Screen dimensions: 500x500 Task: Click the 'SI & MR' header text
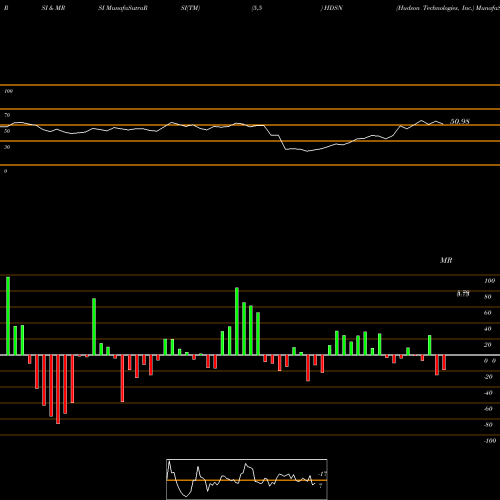pyautogui.click(x=53, y=8)
